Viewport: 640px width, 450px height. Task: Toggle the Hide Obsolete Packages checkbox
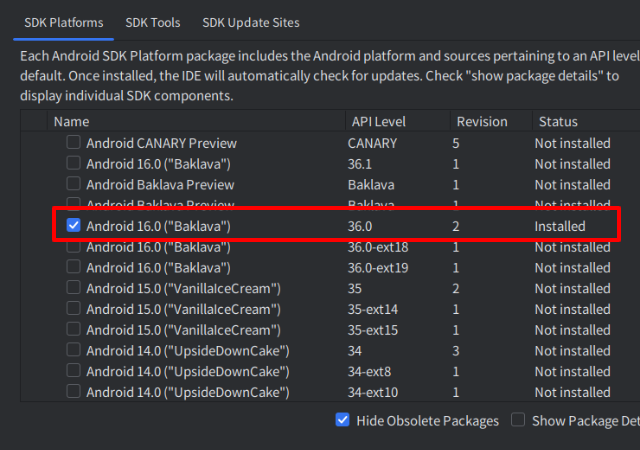pos(343,420)
